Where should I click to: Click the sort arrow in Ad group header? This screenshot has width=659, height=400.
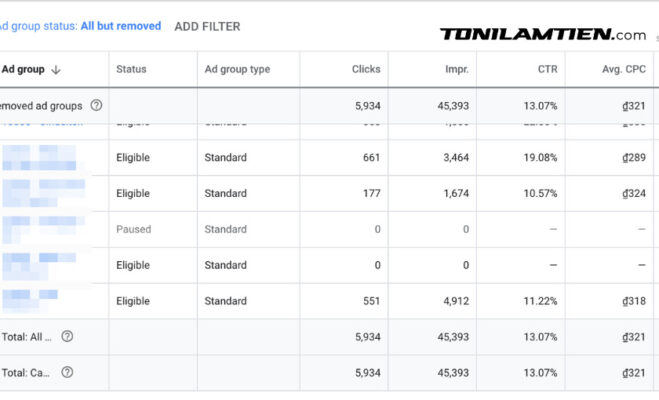click(x=55, y=70)
